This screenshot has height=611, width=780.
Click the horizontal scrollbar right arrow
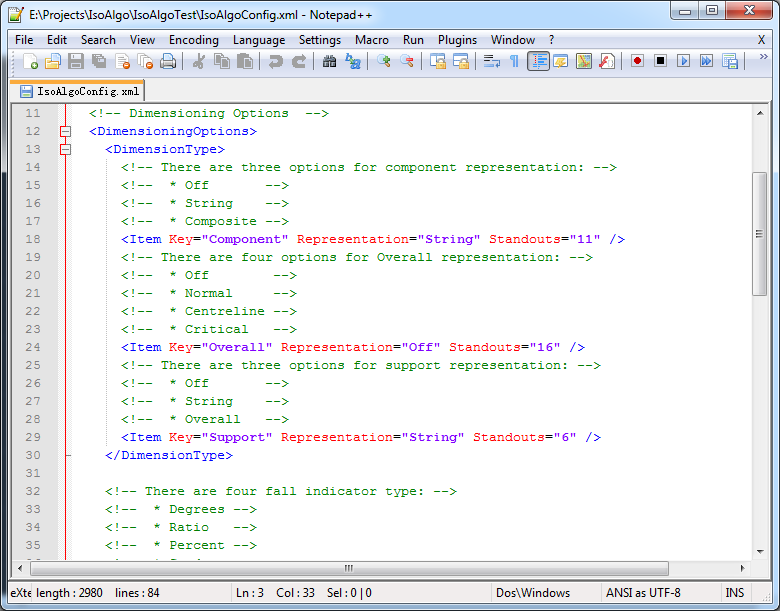[745, 567]
